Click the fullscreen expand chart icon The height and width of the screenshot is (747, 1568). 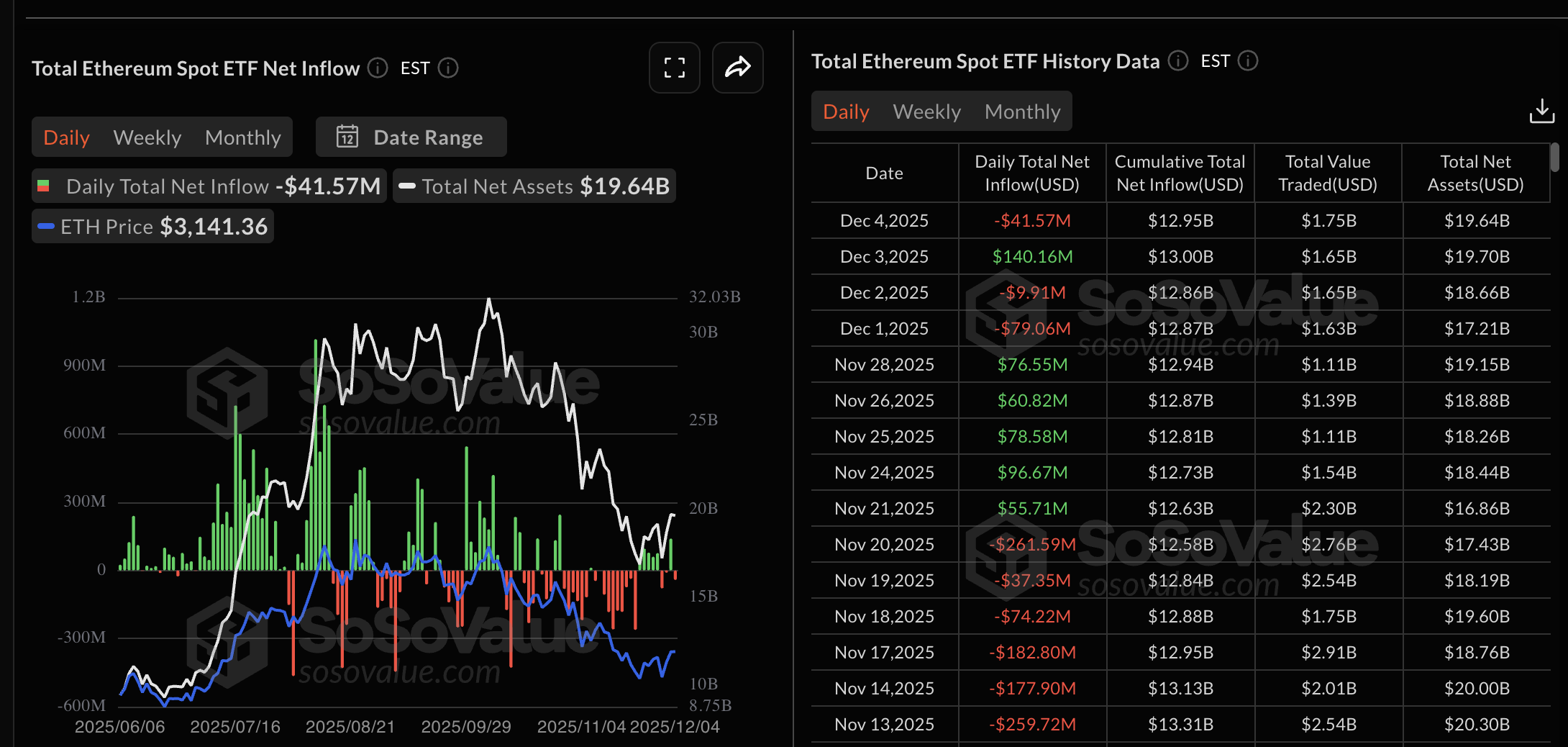coord(674,68)
